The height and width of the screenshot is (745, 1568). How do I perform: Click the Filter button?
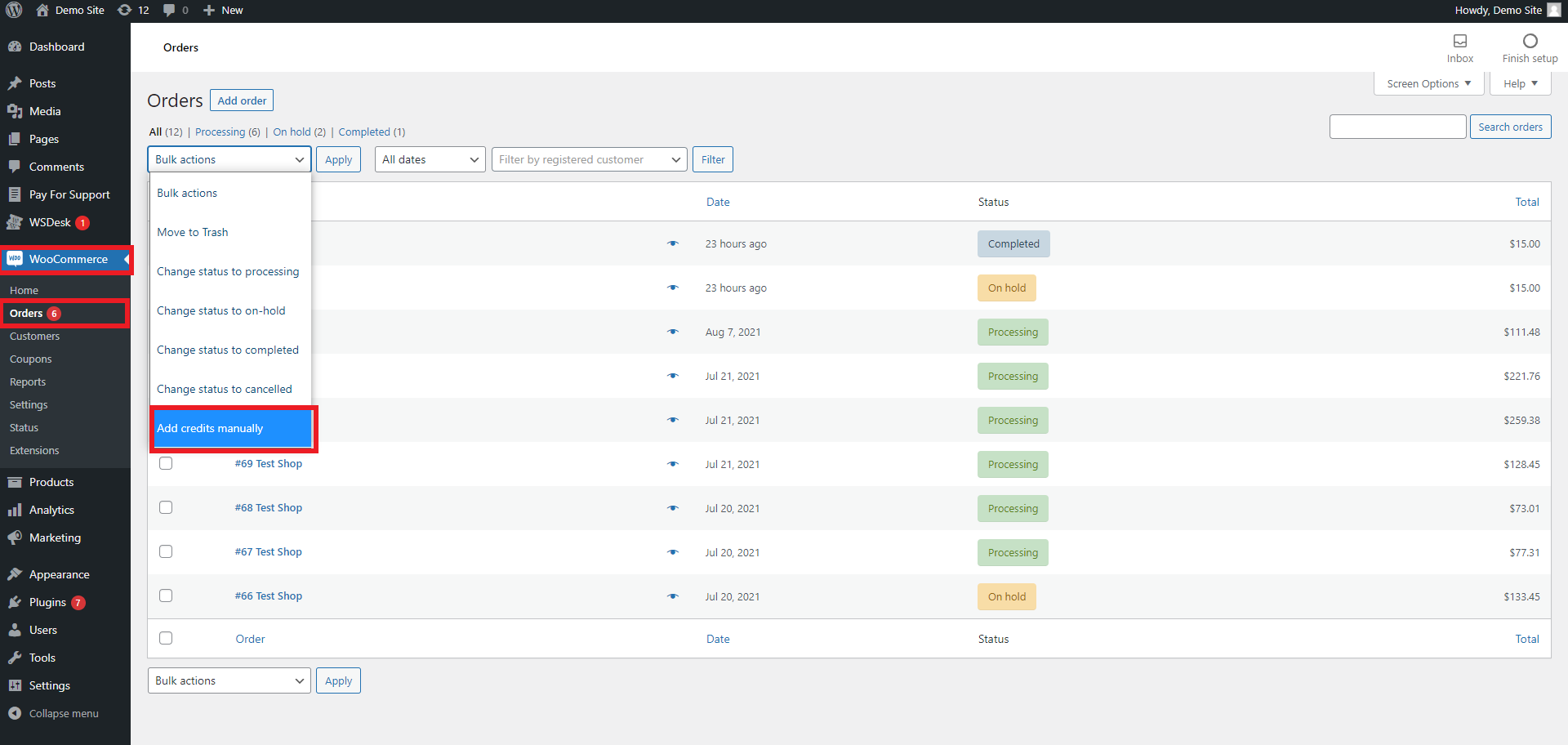pos(713,159)
